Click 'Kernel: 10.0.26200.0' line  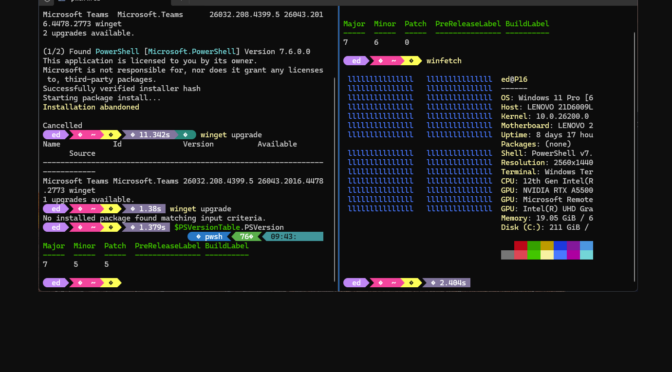pos(545,116)
